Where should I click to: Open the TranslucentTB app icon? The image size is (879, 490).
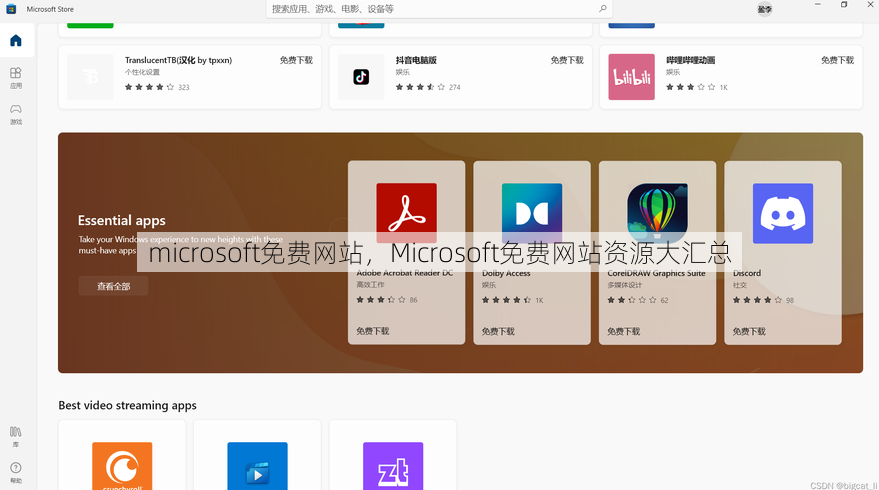(x=90, y=77)
